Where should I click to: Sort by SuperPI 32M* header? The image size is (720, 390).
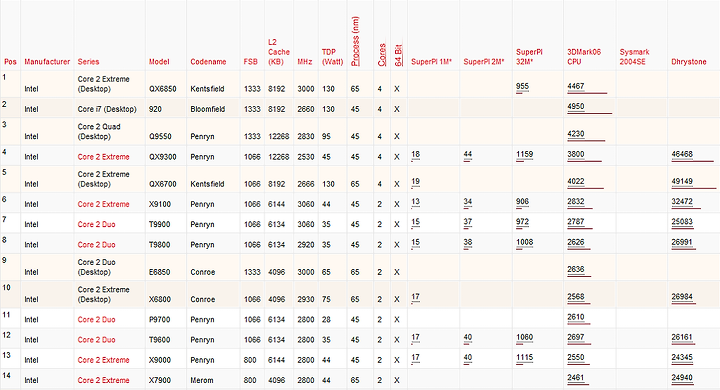(x=529, y=57)
